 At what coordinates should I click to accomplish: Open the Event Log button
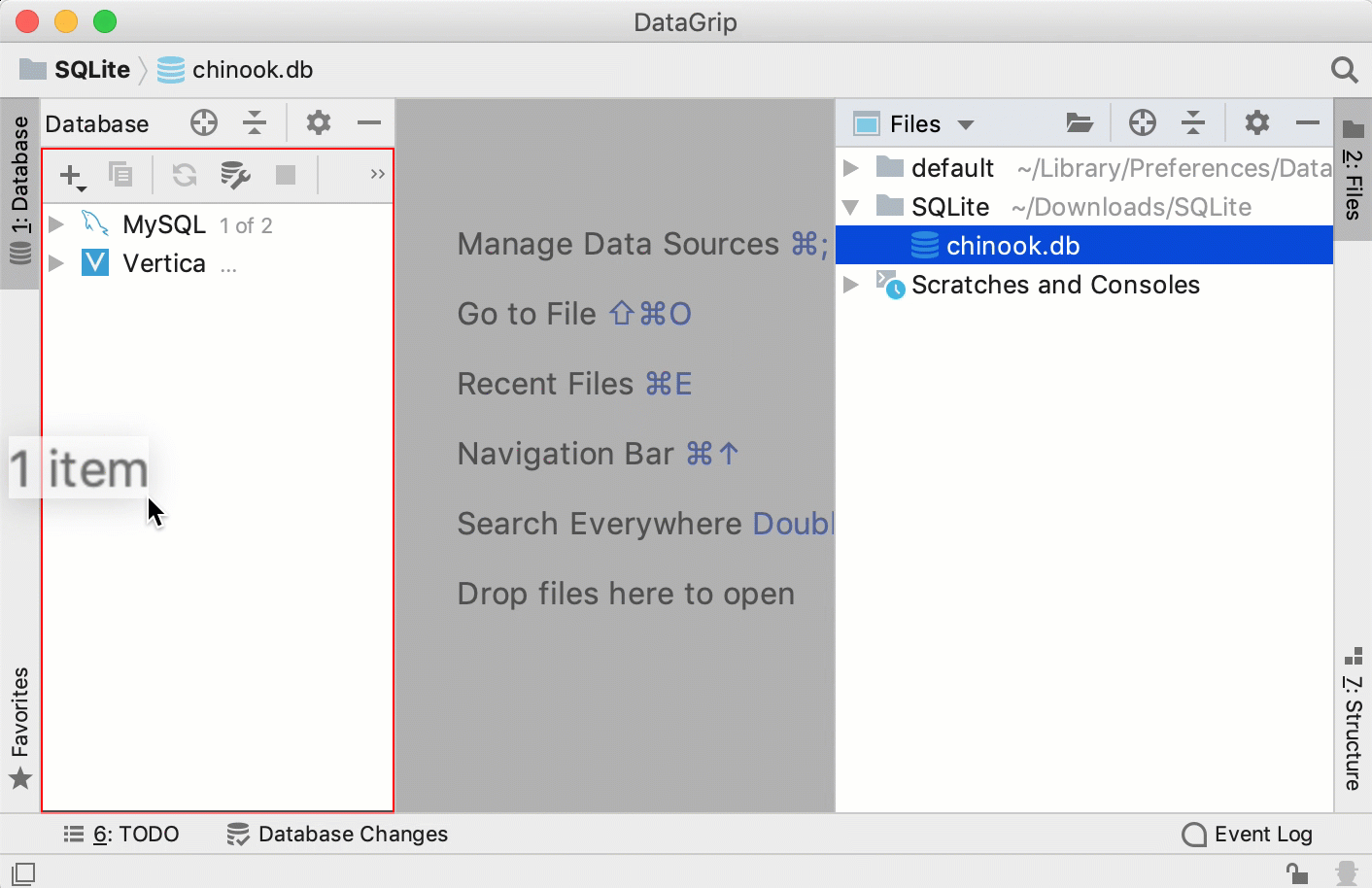click(x=1248, y=835)
